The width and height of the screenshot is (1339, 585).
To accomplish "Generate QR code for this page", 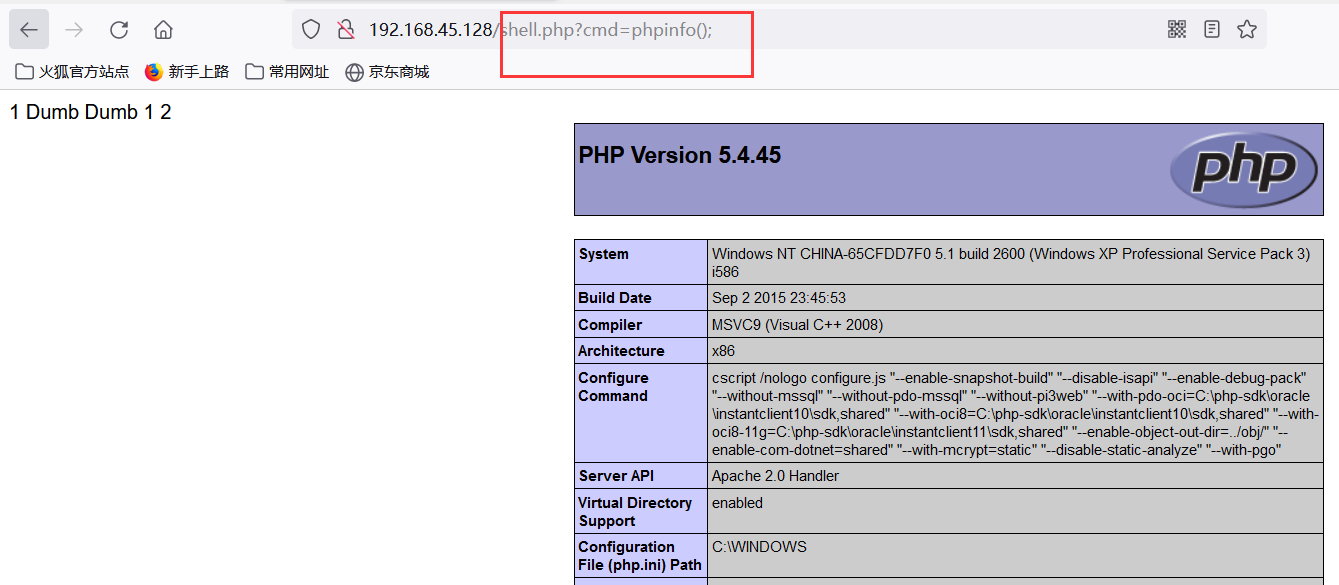I will (x=1177, y=30).
